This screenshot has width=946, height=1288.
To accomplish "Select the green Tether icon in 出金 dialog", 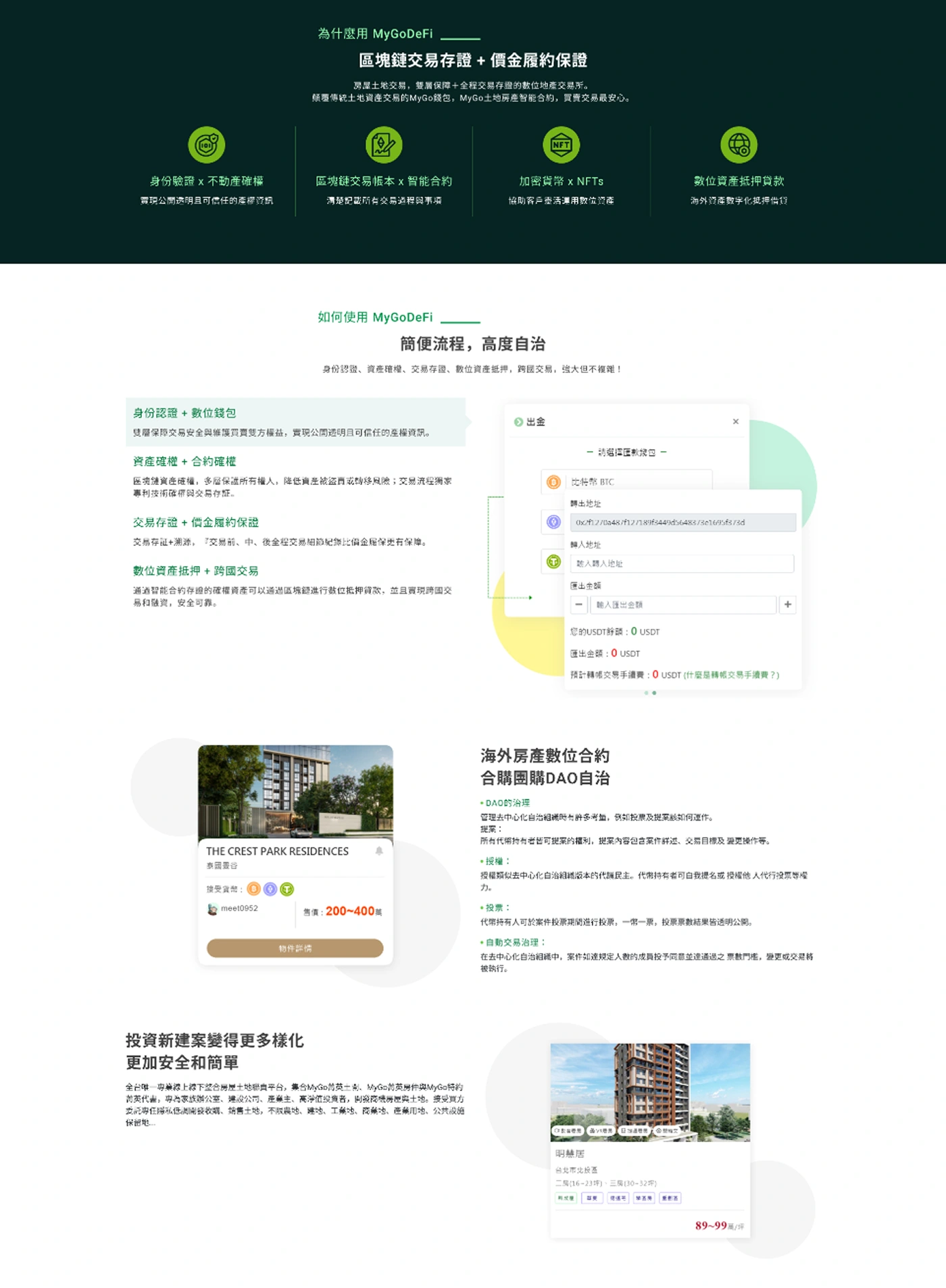I will [x=553, y=562].
